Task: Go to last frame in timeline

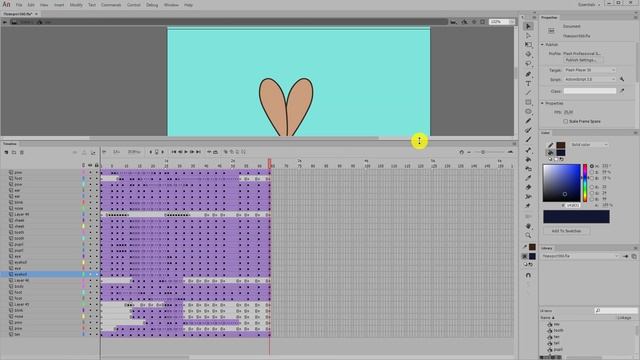Action: click(x=198, y=152)
